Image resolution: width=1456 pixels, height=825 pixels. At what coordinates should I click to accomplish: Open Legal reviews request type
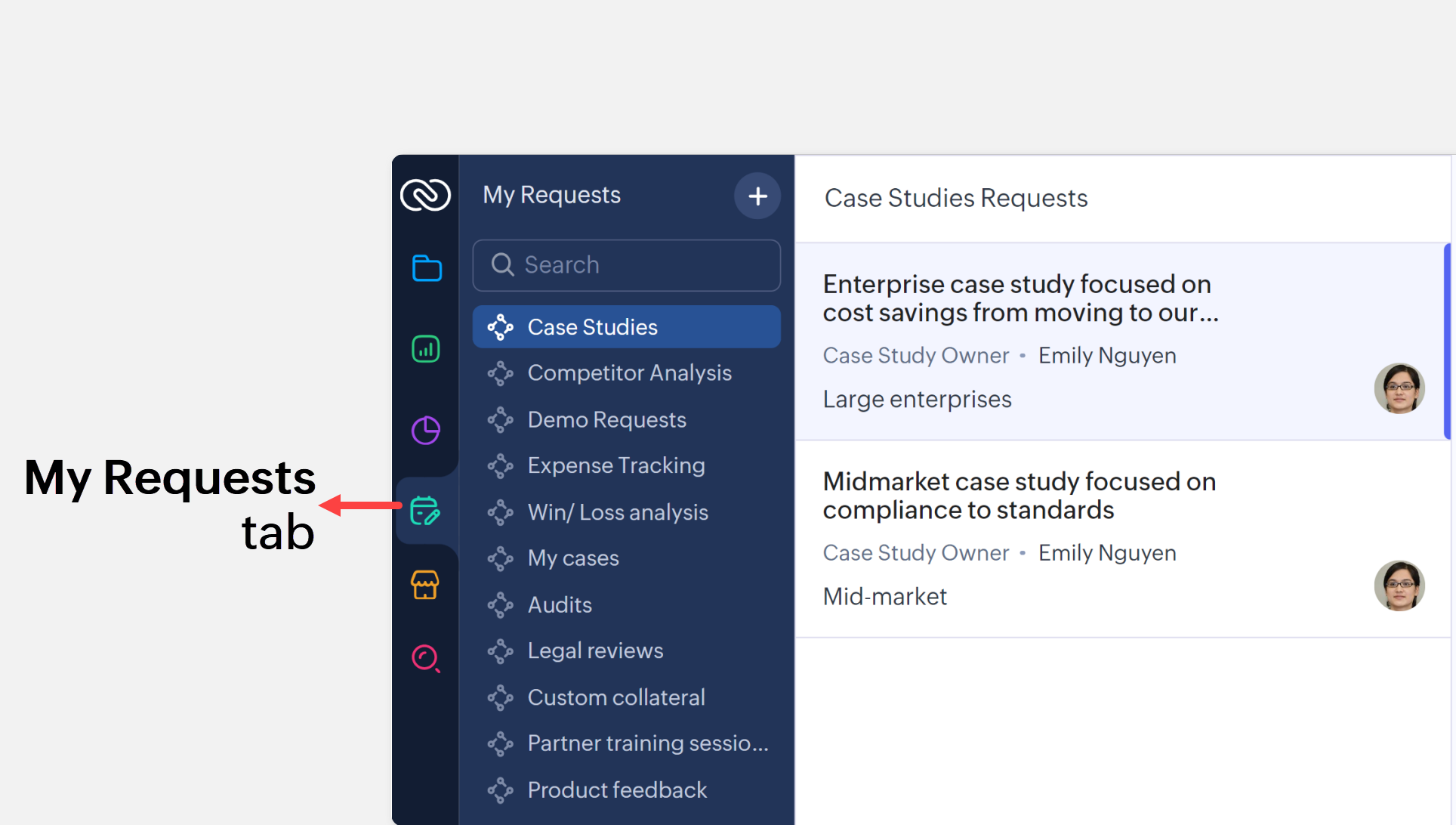pos(595,651)
